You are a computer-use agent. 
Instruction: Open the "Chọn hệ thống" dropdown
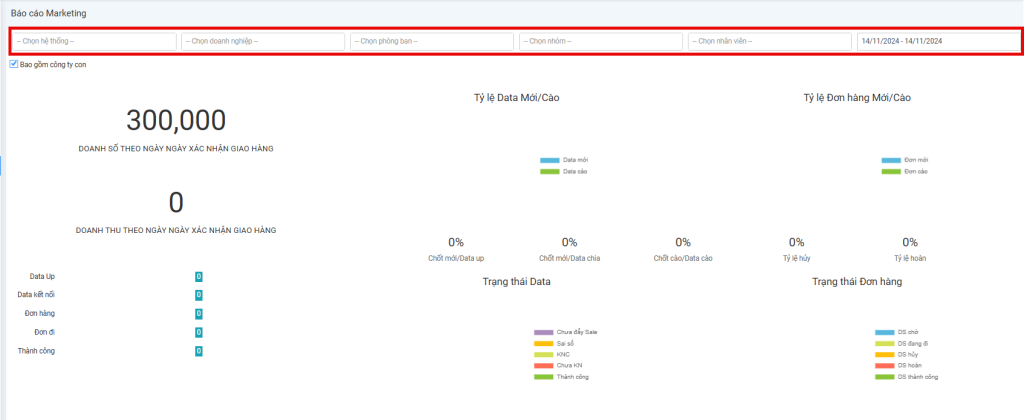[x=94, y=41]
